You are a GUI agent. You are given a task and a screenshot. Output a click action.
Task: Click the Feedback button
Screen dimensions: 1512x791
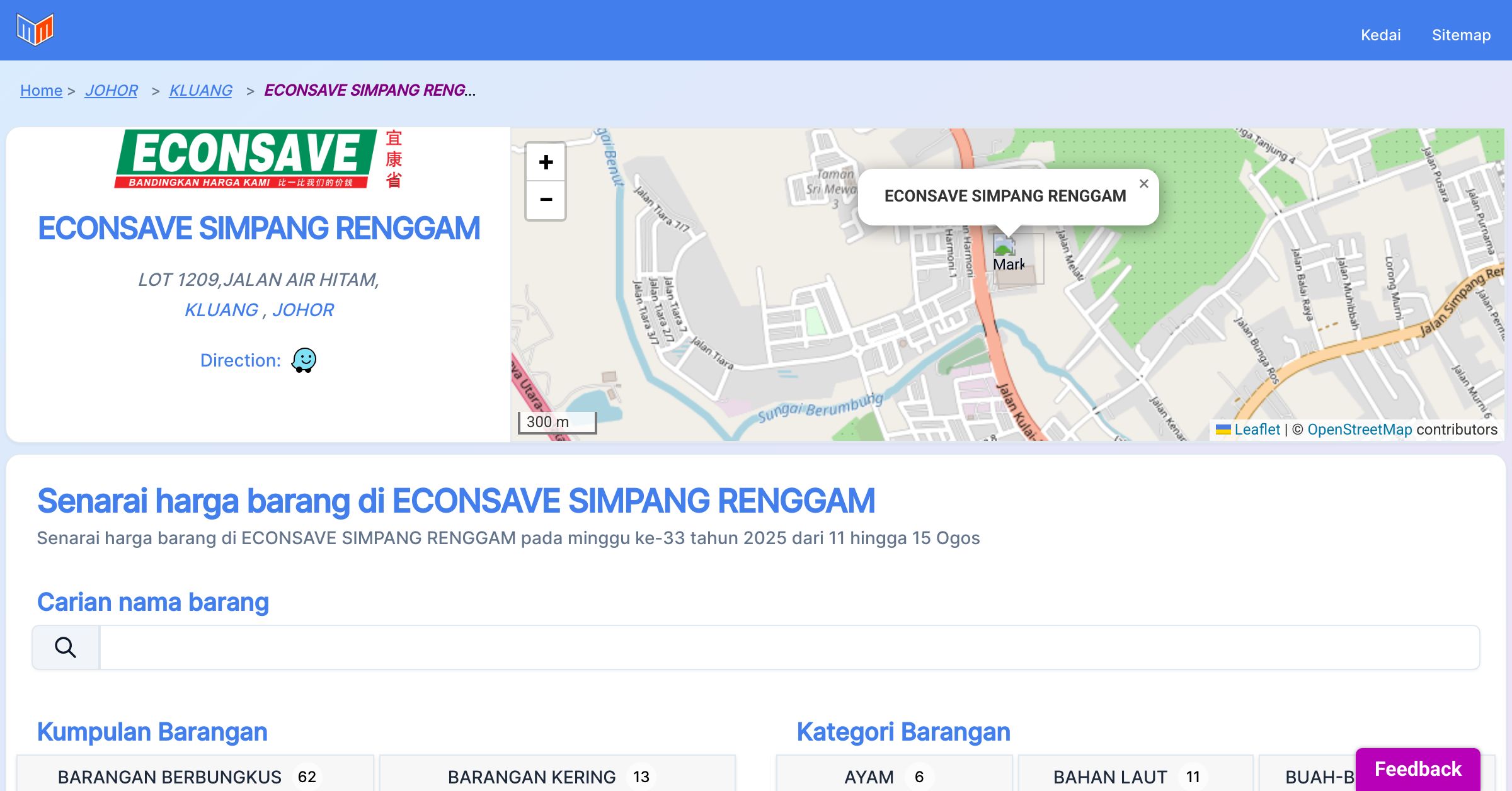(x=1417, y=768)
